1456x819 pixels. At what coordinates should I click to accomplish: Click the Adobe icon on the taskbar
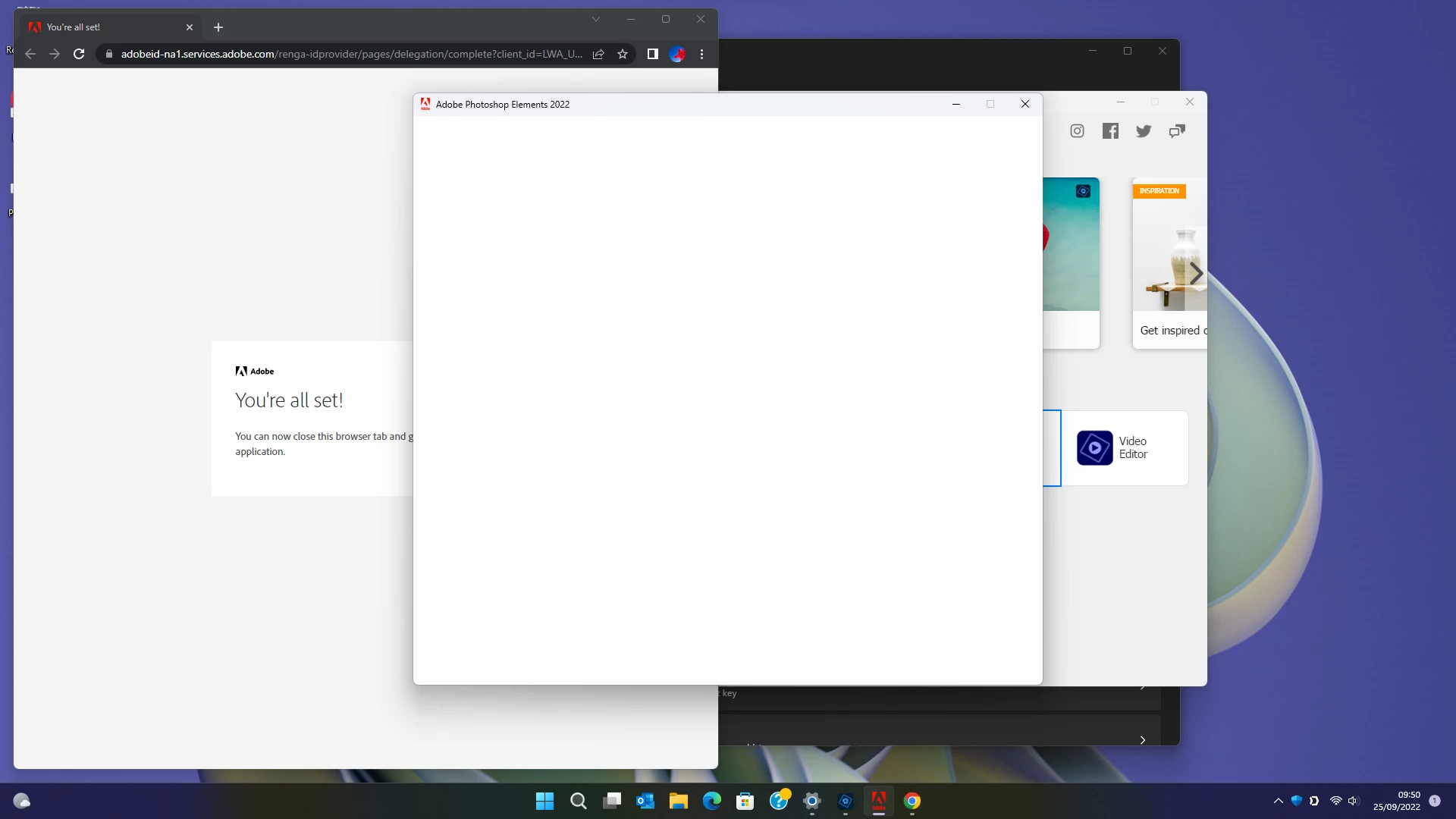(x=878, y=801)
